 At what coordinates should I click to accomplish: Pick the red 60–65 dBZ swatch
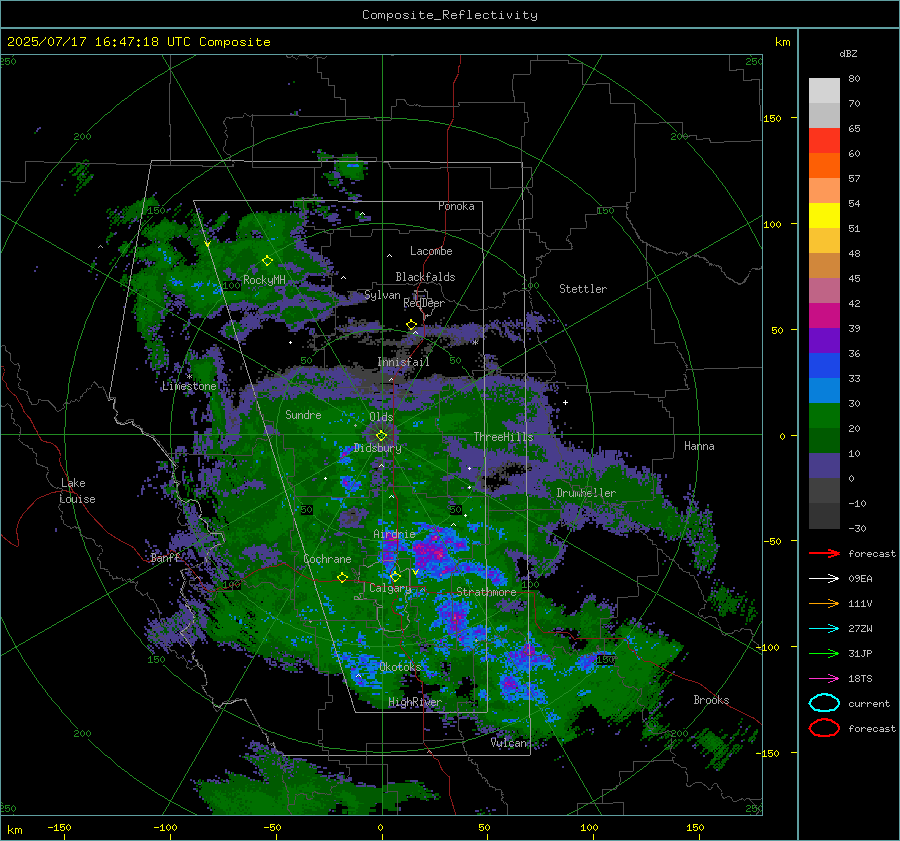click(x=824, y=141)
